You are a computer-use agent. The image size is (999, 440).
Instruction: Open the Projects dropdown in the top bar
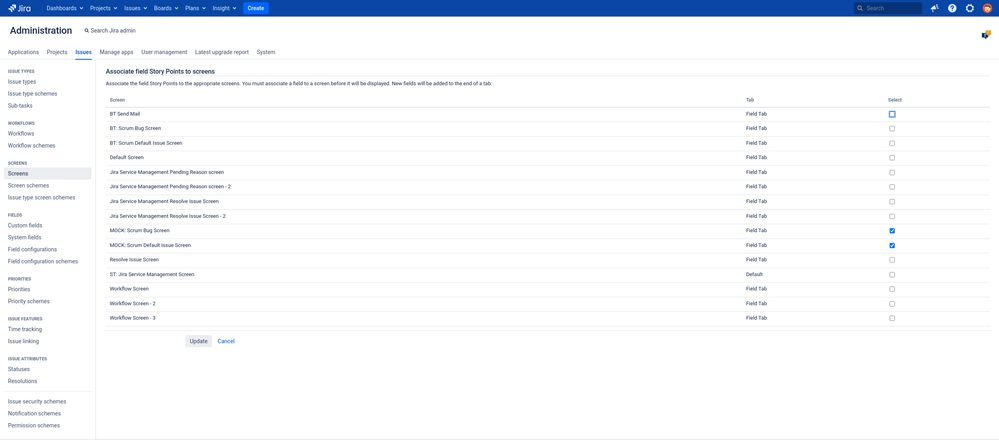[102, 8]
